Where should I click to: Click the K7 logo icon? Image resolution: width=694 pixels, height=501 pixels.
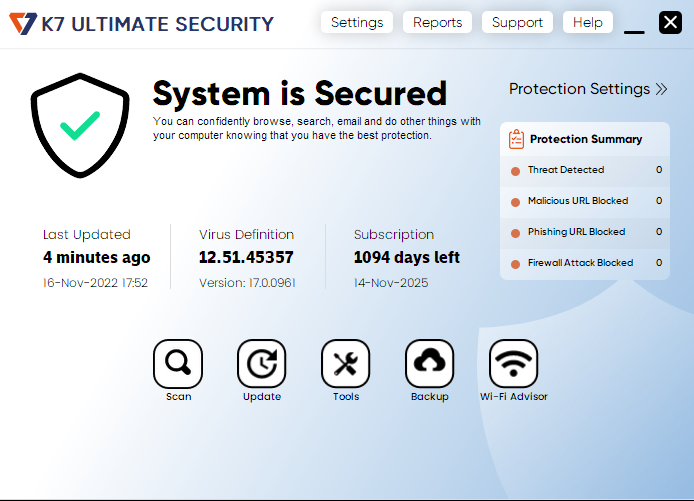(22, 23)
